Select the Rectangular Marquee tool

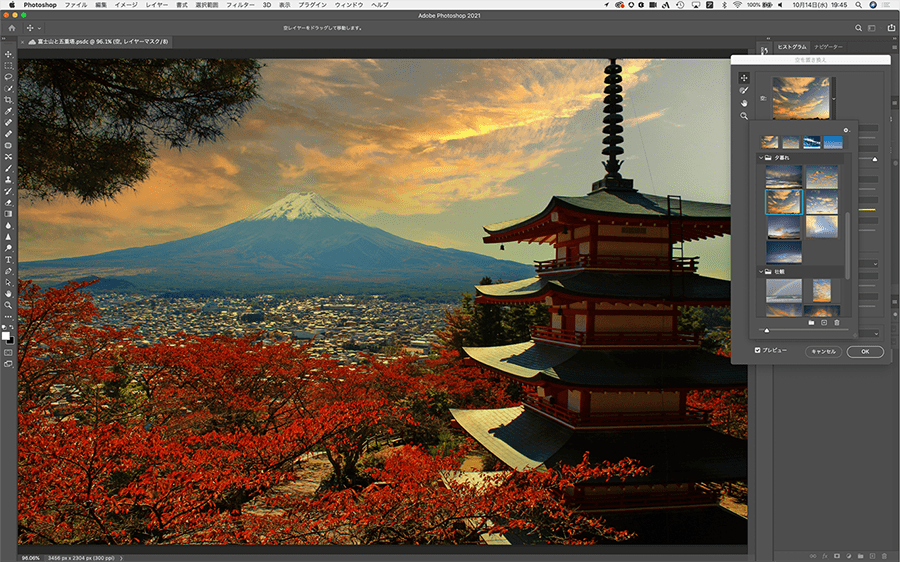point(8,65)
